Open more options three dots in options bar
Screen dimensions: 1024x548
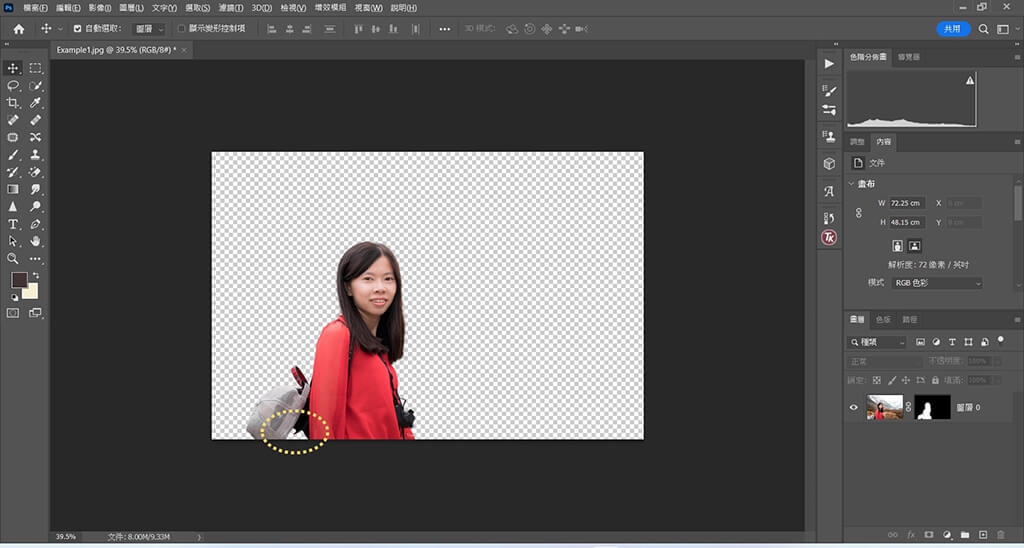point(444,29)
